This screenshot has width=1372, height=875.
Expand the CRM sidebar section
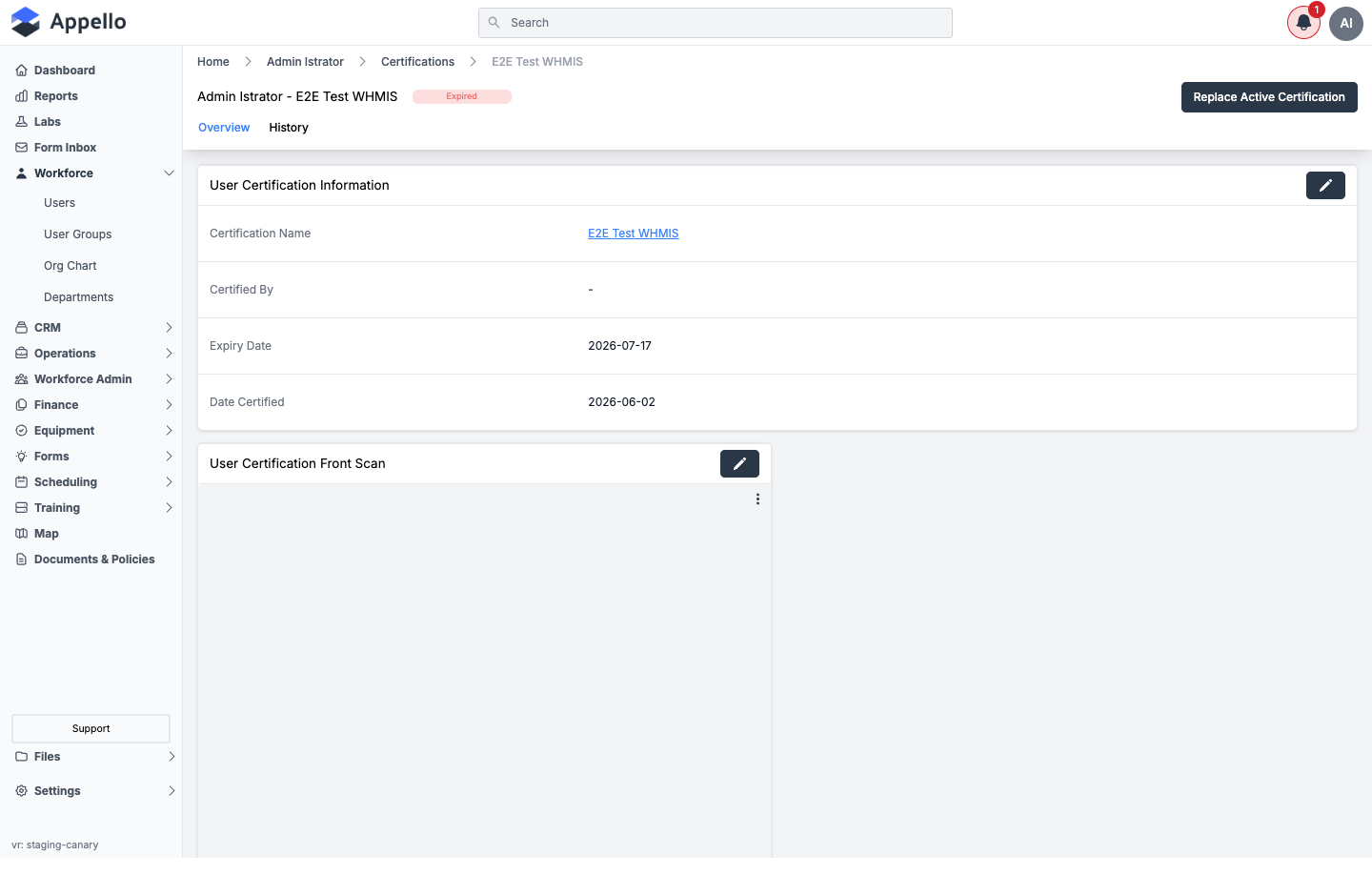click(169, 328)
